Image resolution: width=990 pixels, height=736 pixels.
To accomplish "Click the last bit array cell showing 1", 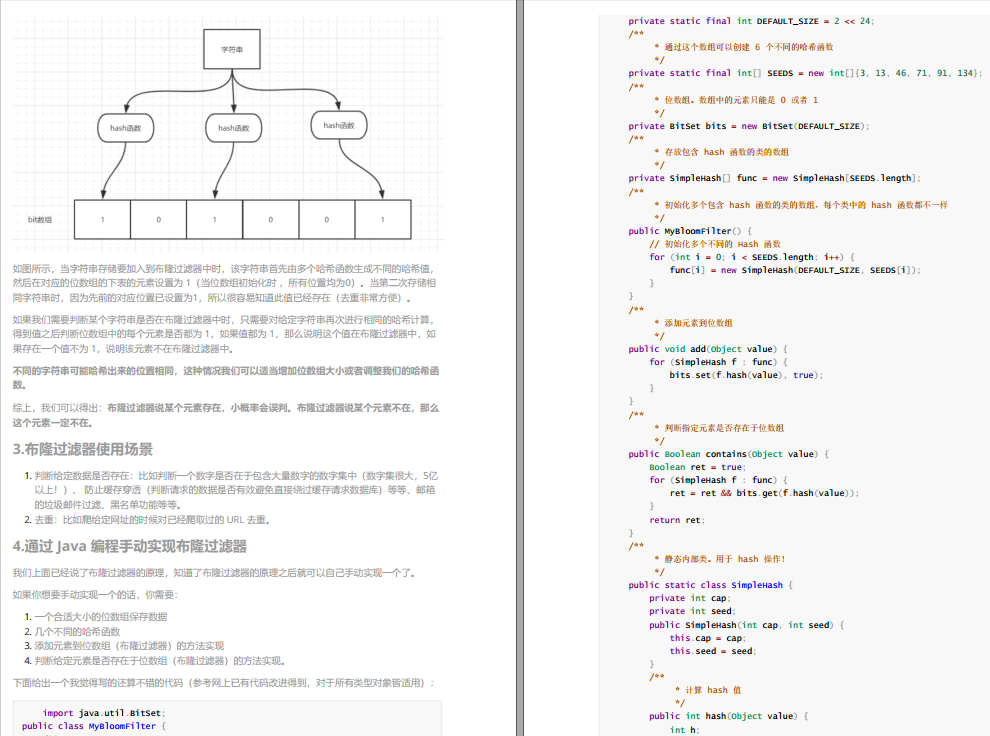I will tap(383, 218).
